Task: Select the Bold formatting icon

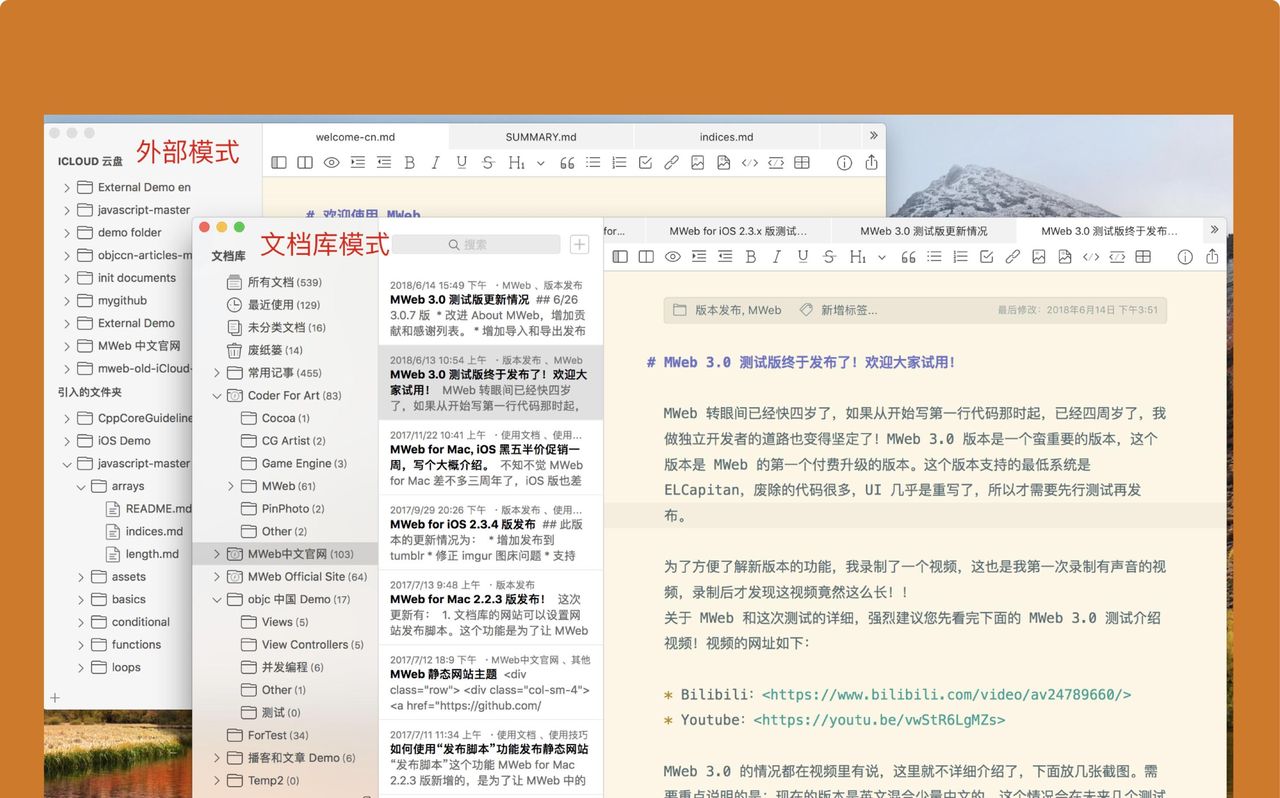Action: [x=750, y=257]
